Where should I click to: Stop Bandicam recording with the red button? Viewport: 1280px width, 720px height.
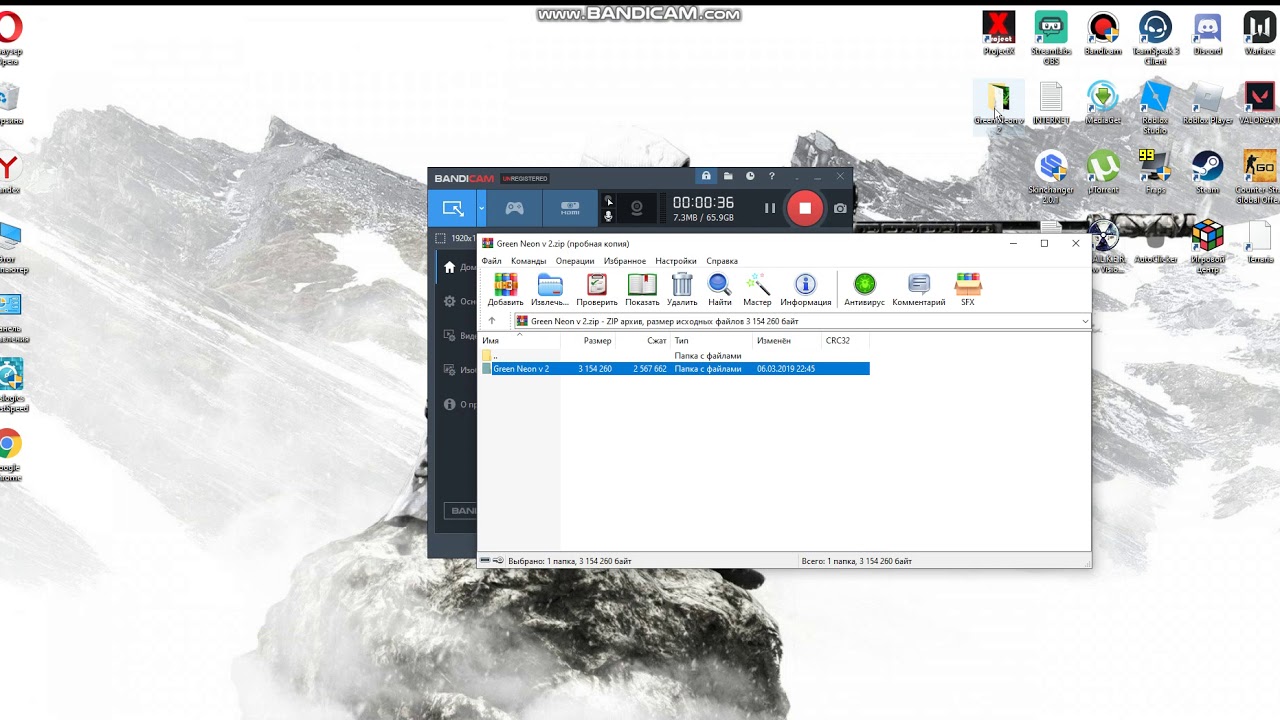click(x=805, y=208)
